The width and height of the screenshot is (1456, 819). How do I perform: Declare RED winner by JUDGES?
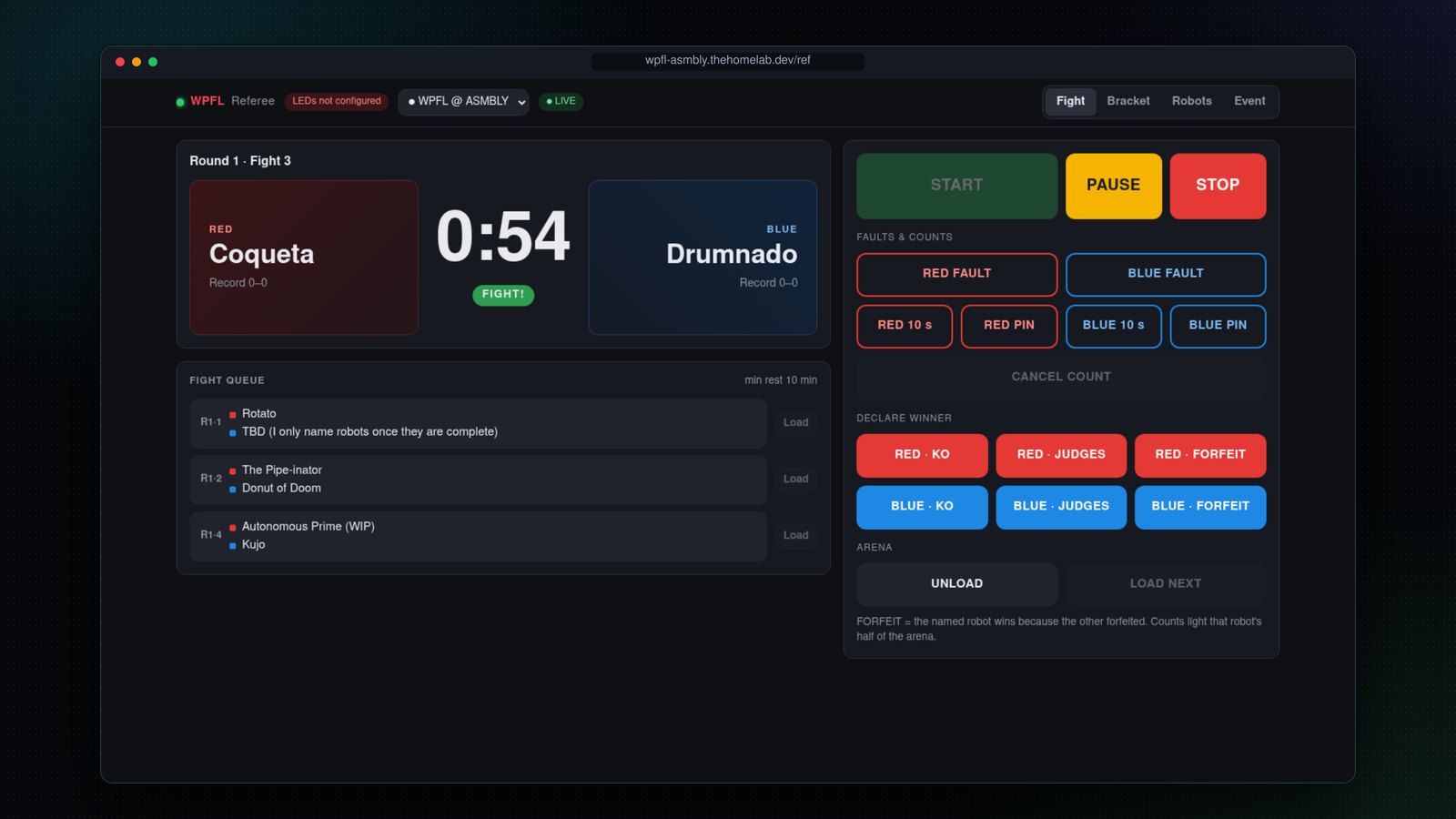[x=1061, y=455]
